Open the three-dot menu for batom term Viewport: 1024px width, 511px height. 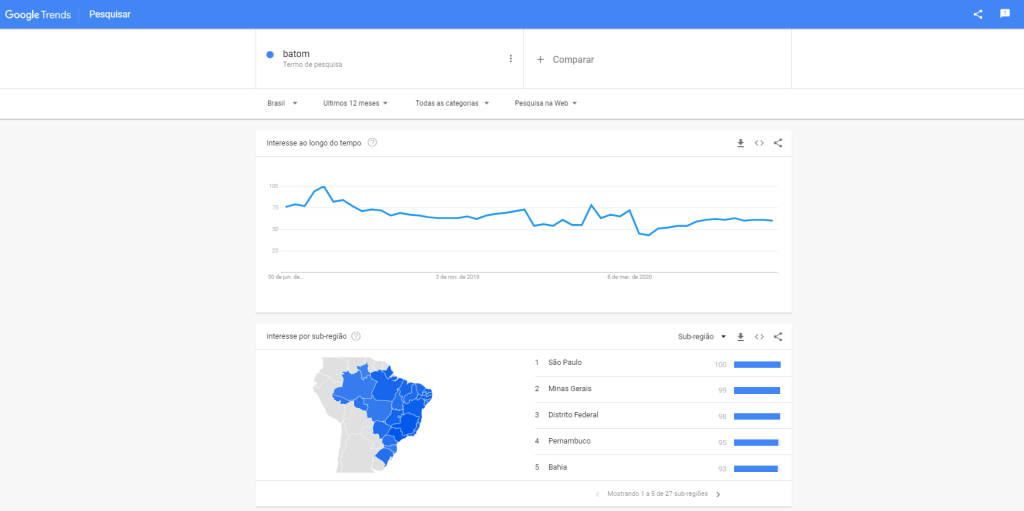pyautogui.click(x=510, y=59)
